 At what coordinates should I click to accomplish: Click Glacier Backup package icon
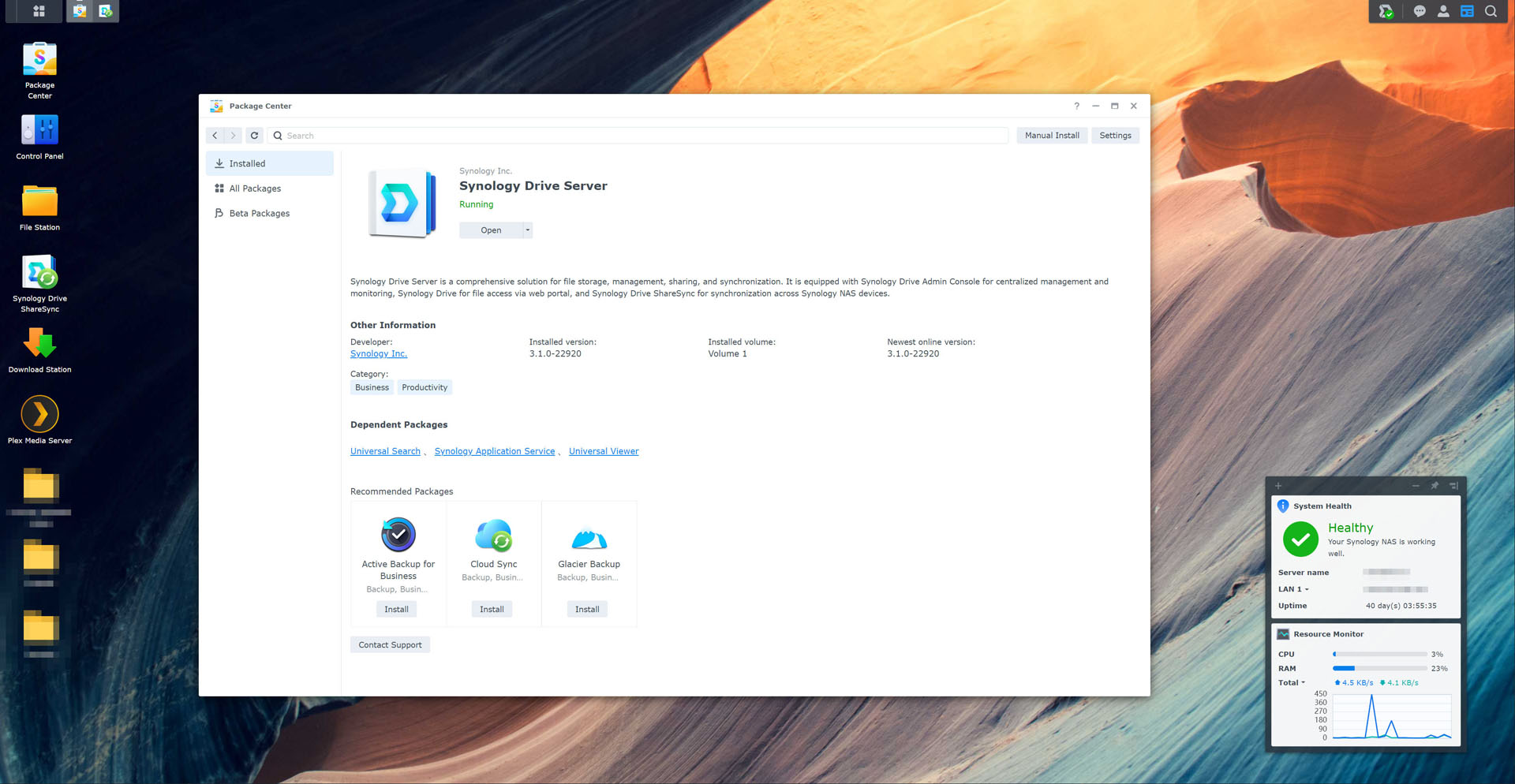click(589, 538)
